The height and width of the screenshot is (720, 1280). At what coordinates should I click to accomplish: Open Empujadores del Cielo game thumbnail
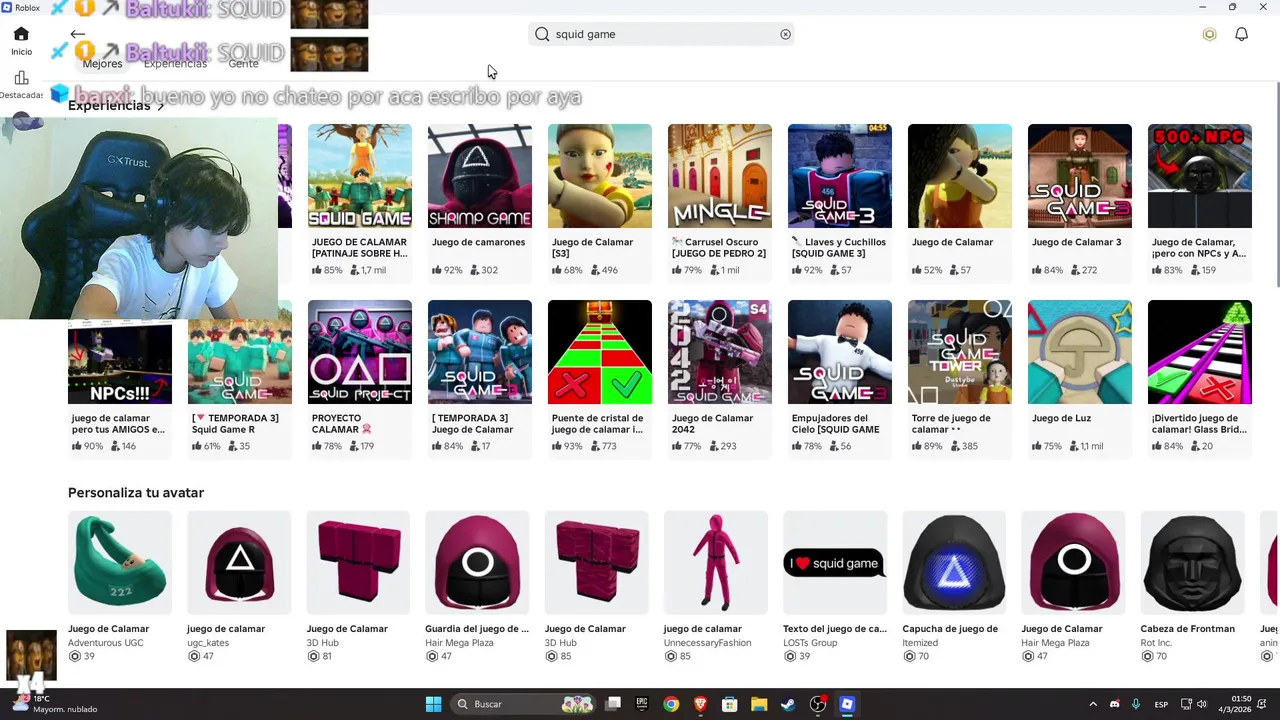click(840, 352)
